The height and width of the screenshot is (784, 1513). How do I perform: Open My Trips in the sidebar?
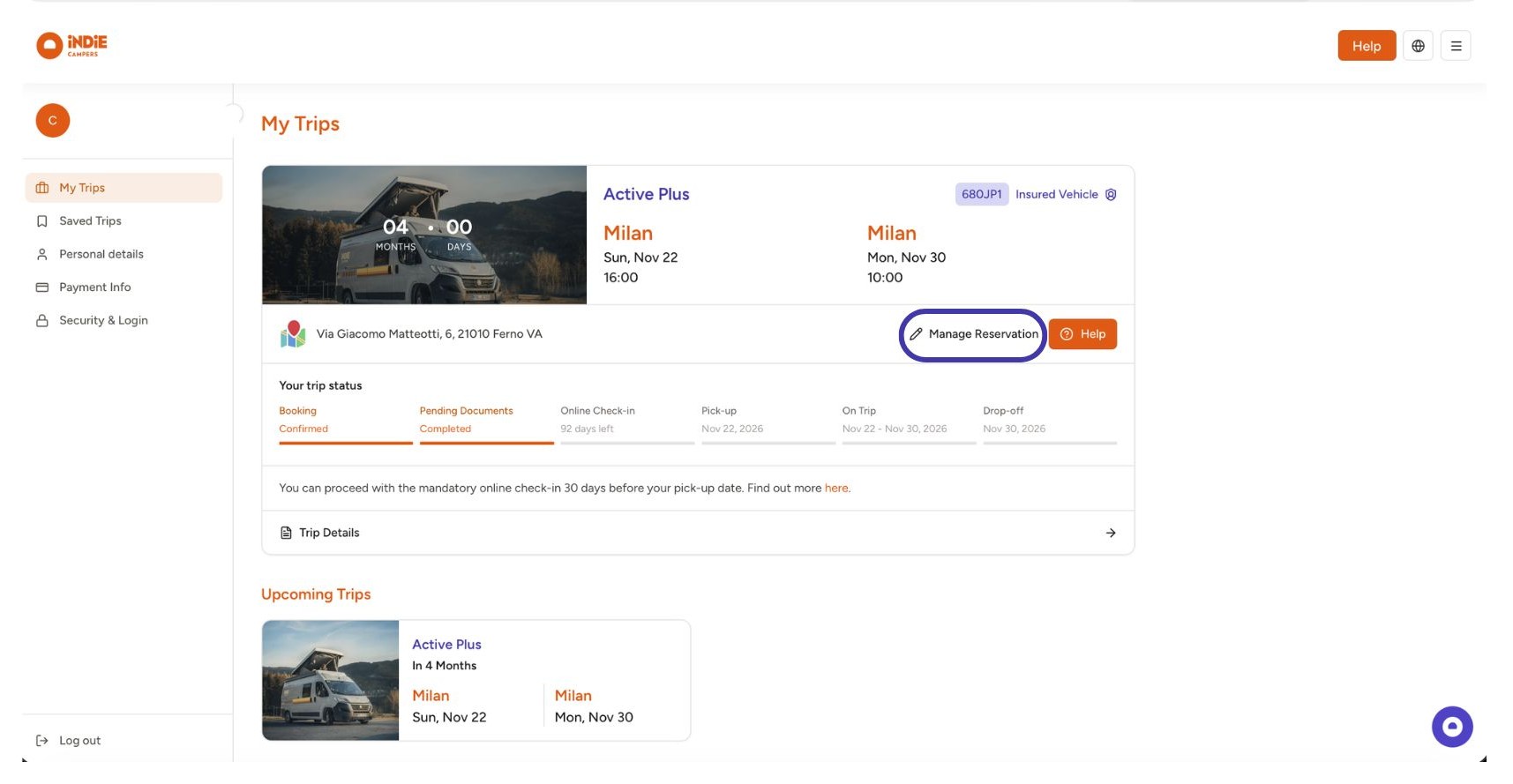(x=124, y=188)
